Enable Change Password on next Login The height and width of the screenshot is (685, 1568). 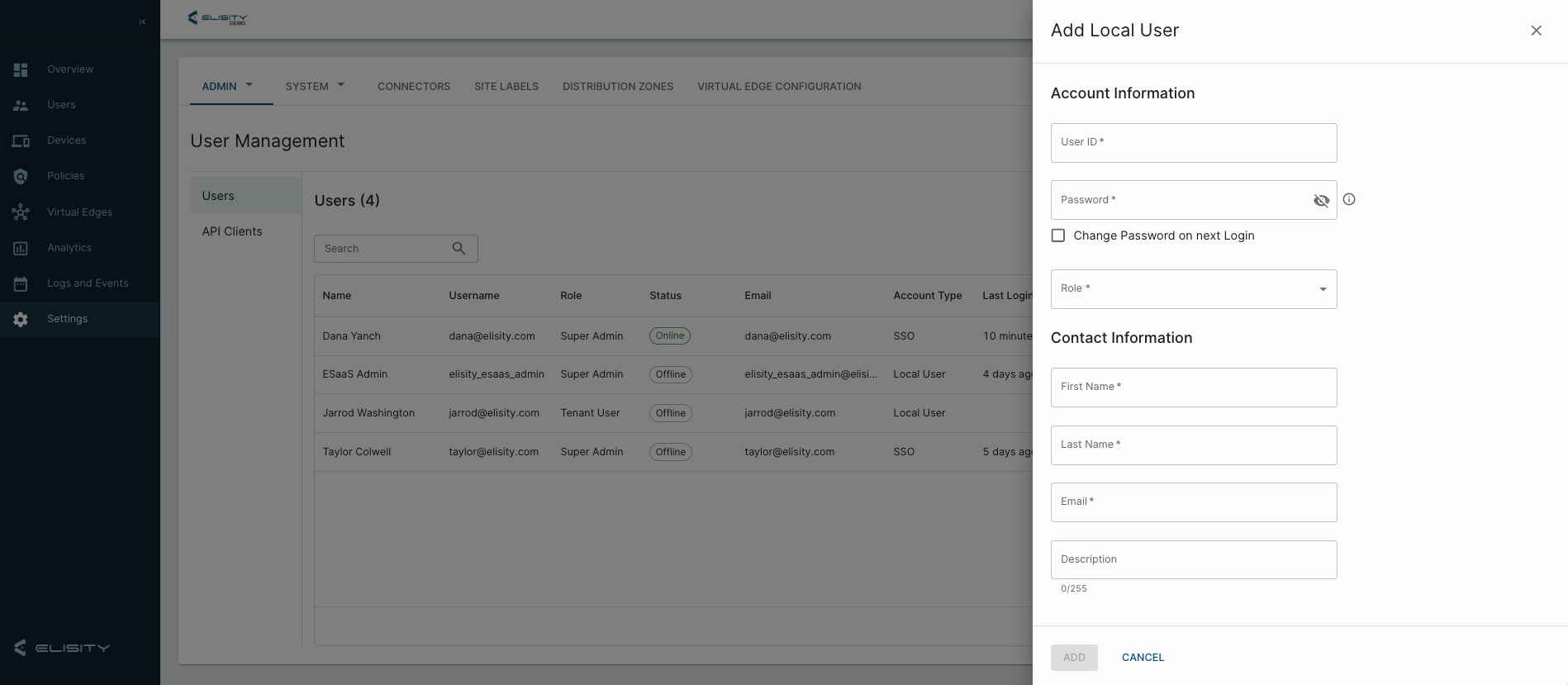pos(1058,235)
